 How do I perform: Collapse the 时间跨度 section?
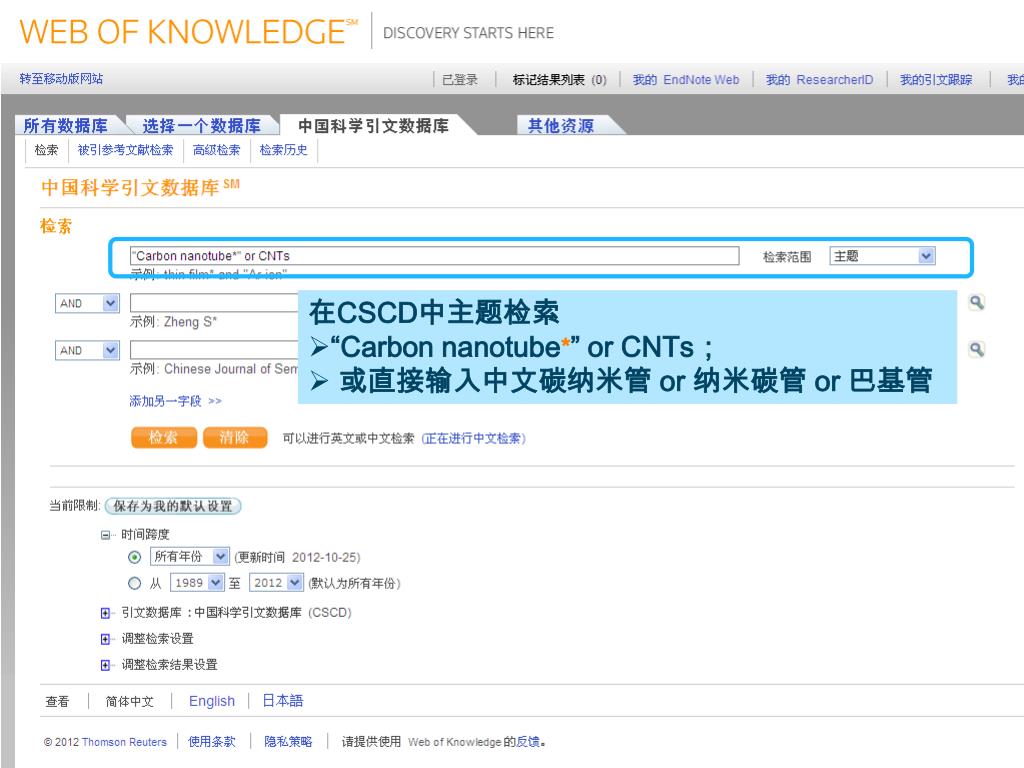point(105,535)
